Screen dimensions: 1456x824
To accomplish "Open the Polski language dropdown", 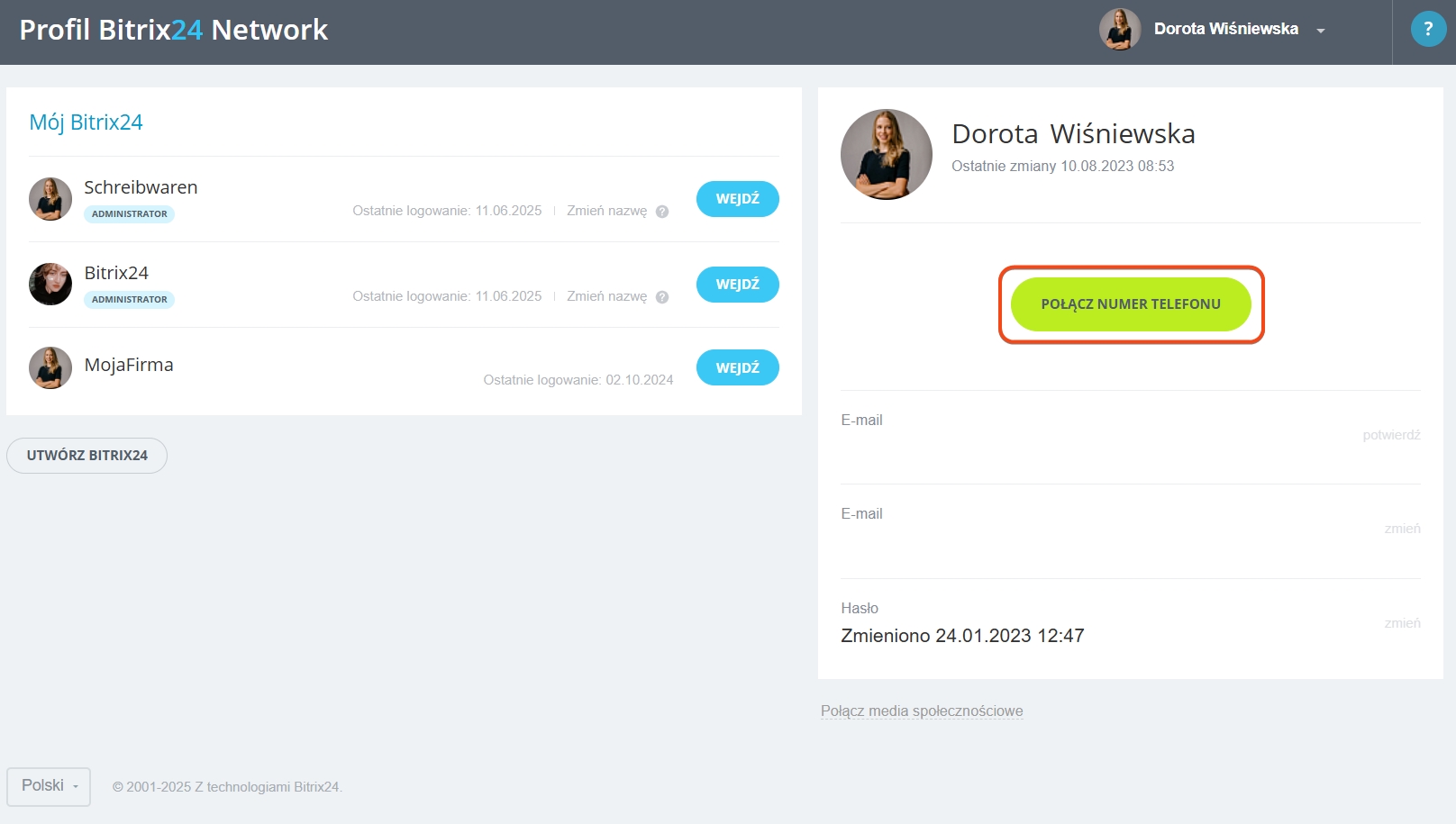I will [49, 786].
